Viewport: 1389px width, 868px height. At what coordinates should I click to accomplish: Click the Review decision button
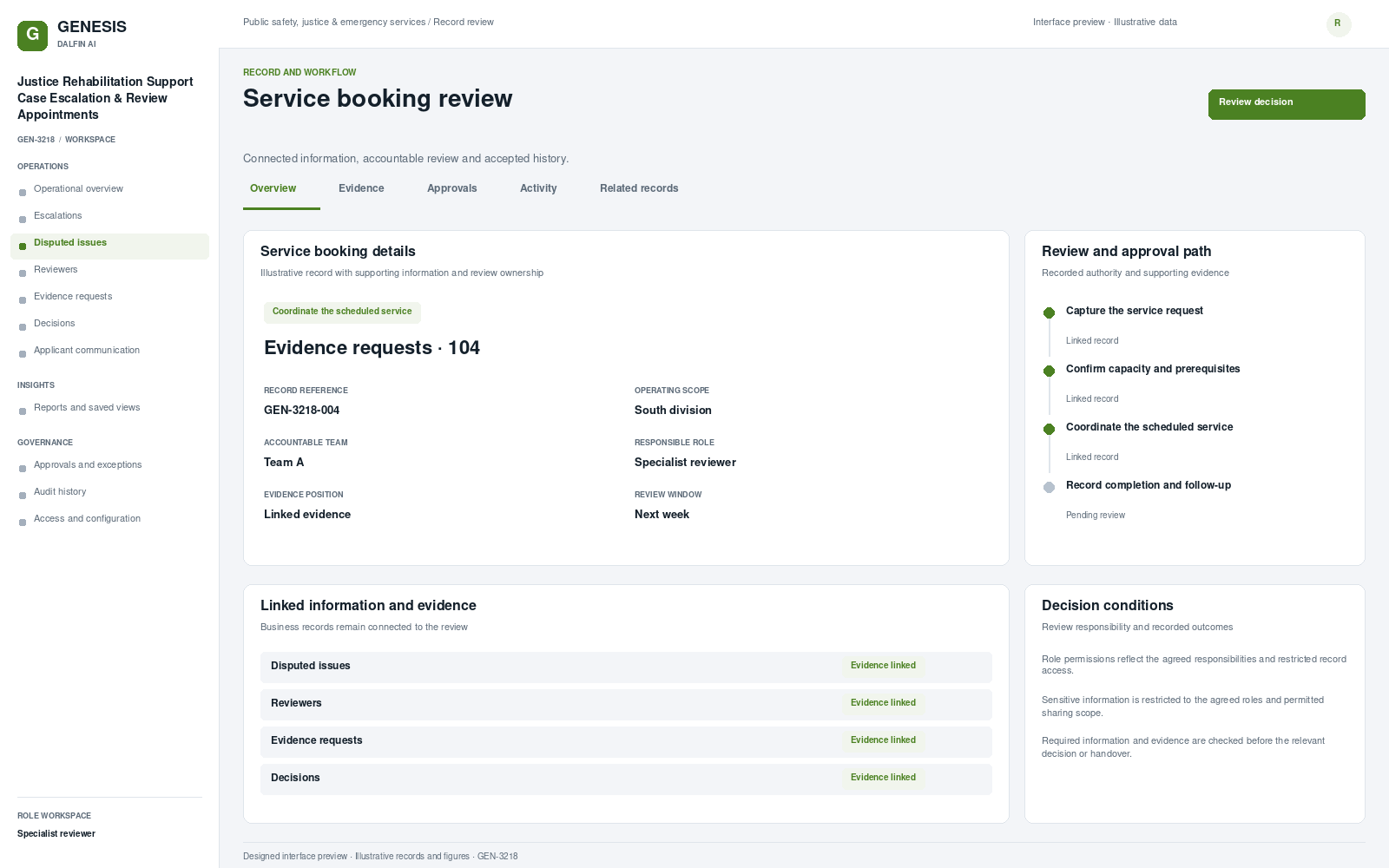[1287, 104]
